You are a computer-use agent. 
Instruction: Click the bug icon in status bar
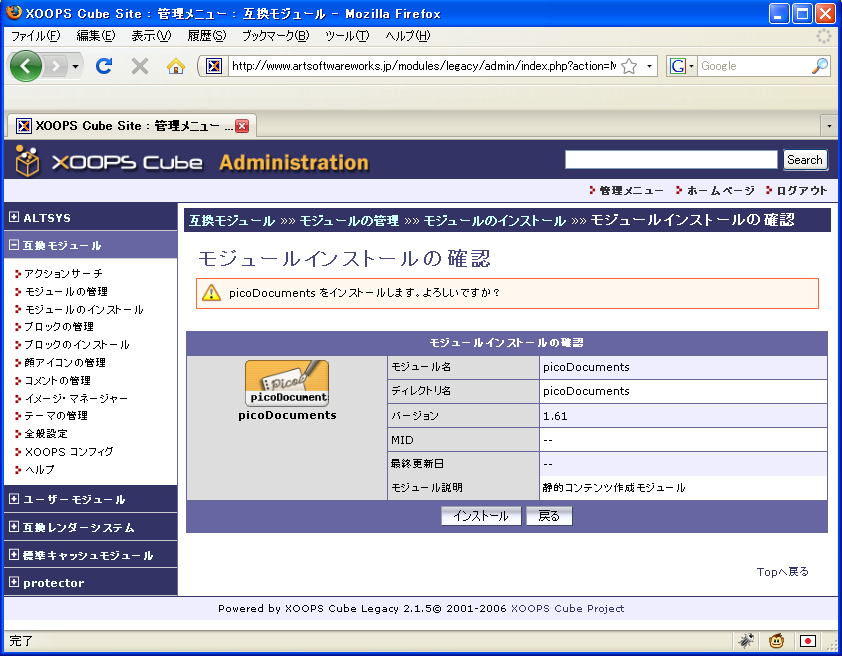tap(746, 640)
